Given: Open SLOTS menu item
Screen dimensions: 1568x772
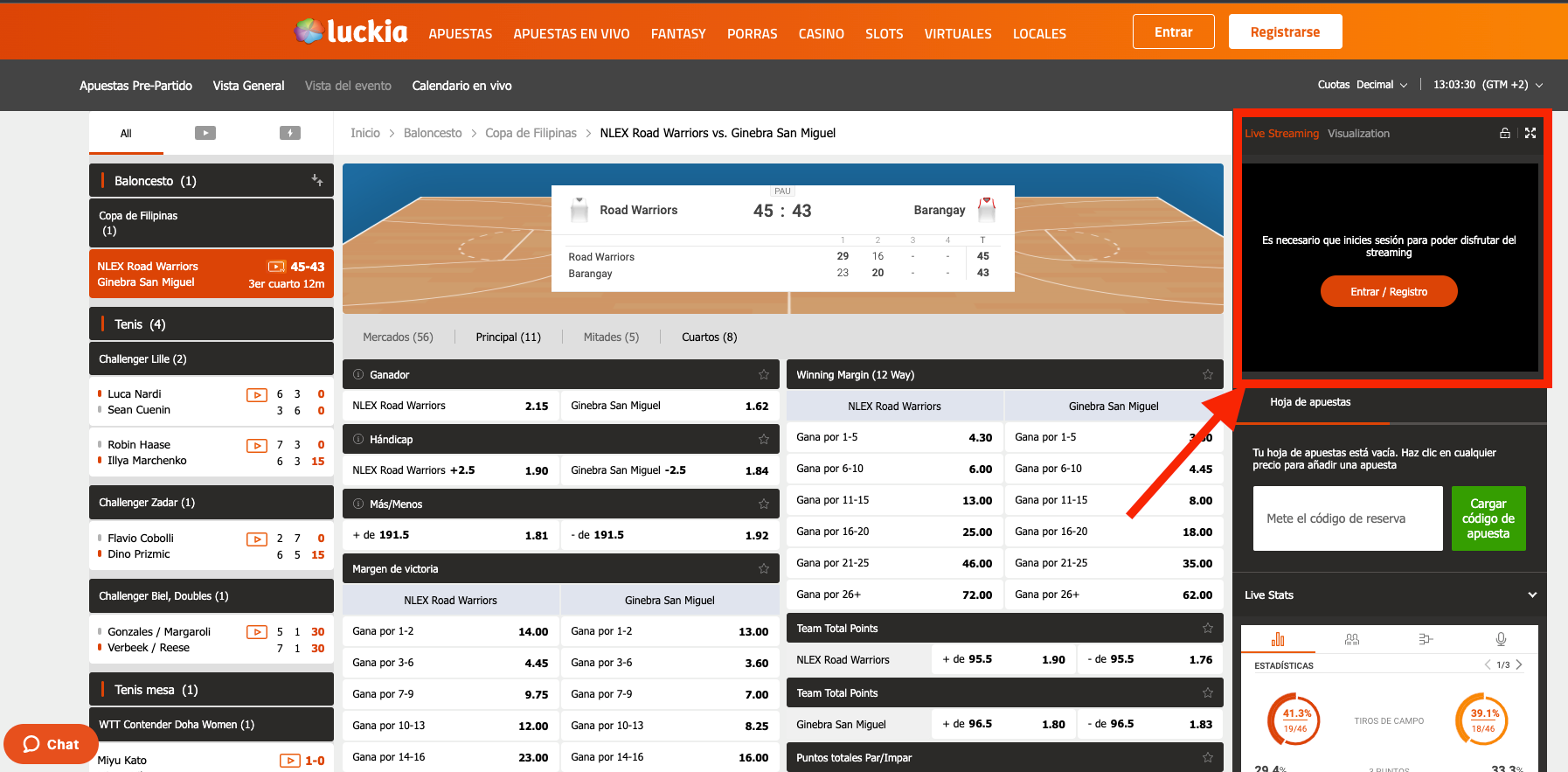Looking at the screenshot, I should [x=885, y=33].
